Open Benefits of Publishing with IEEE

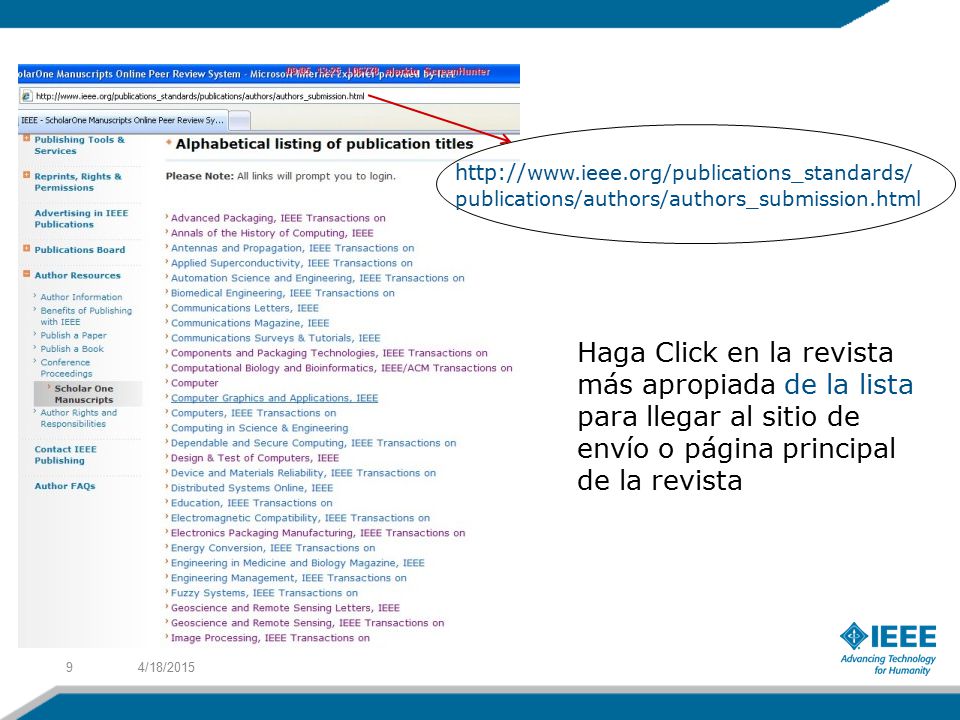pyautogui.click(x=86, y=316)
